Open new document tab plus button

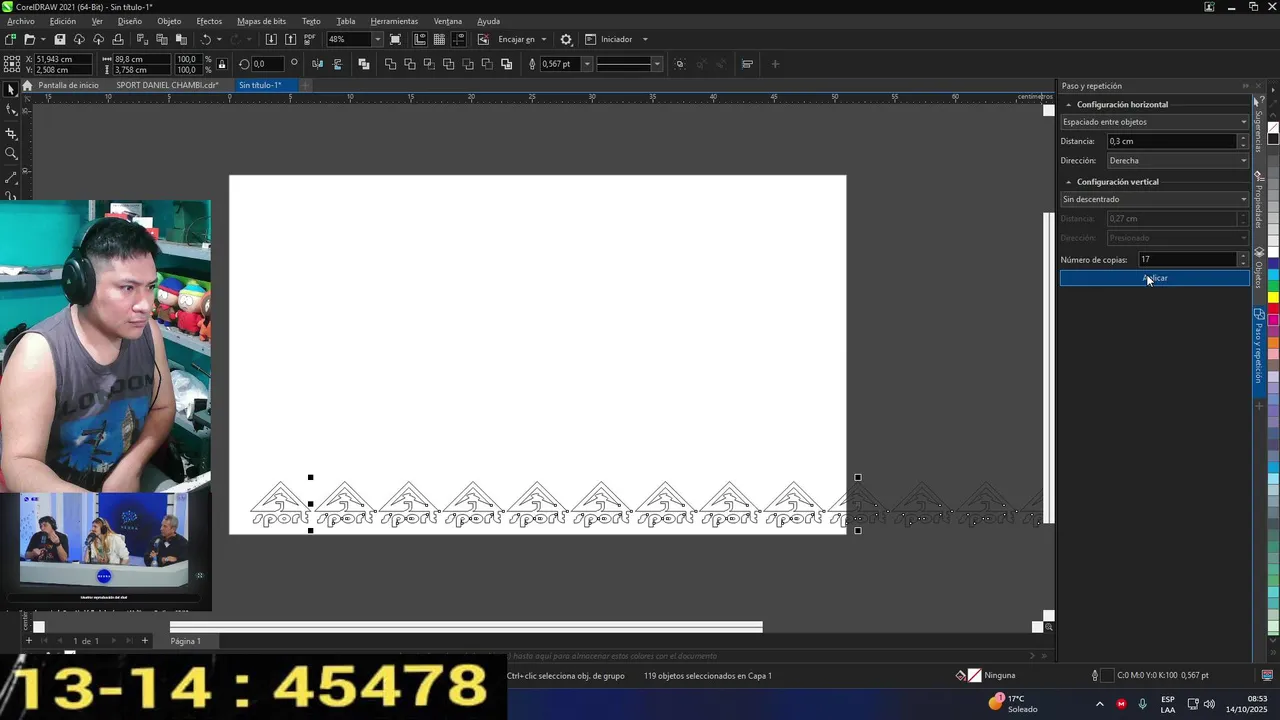point(305,85)
